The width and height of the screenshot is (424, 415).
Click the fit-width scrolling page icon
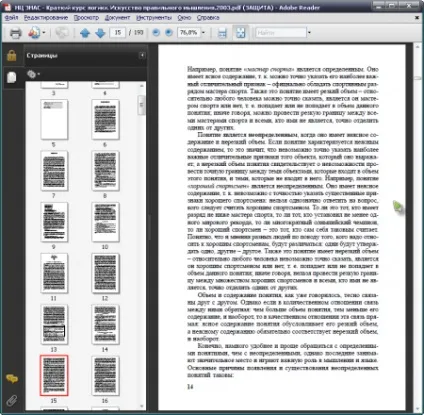[x=222, y=33]
